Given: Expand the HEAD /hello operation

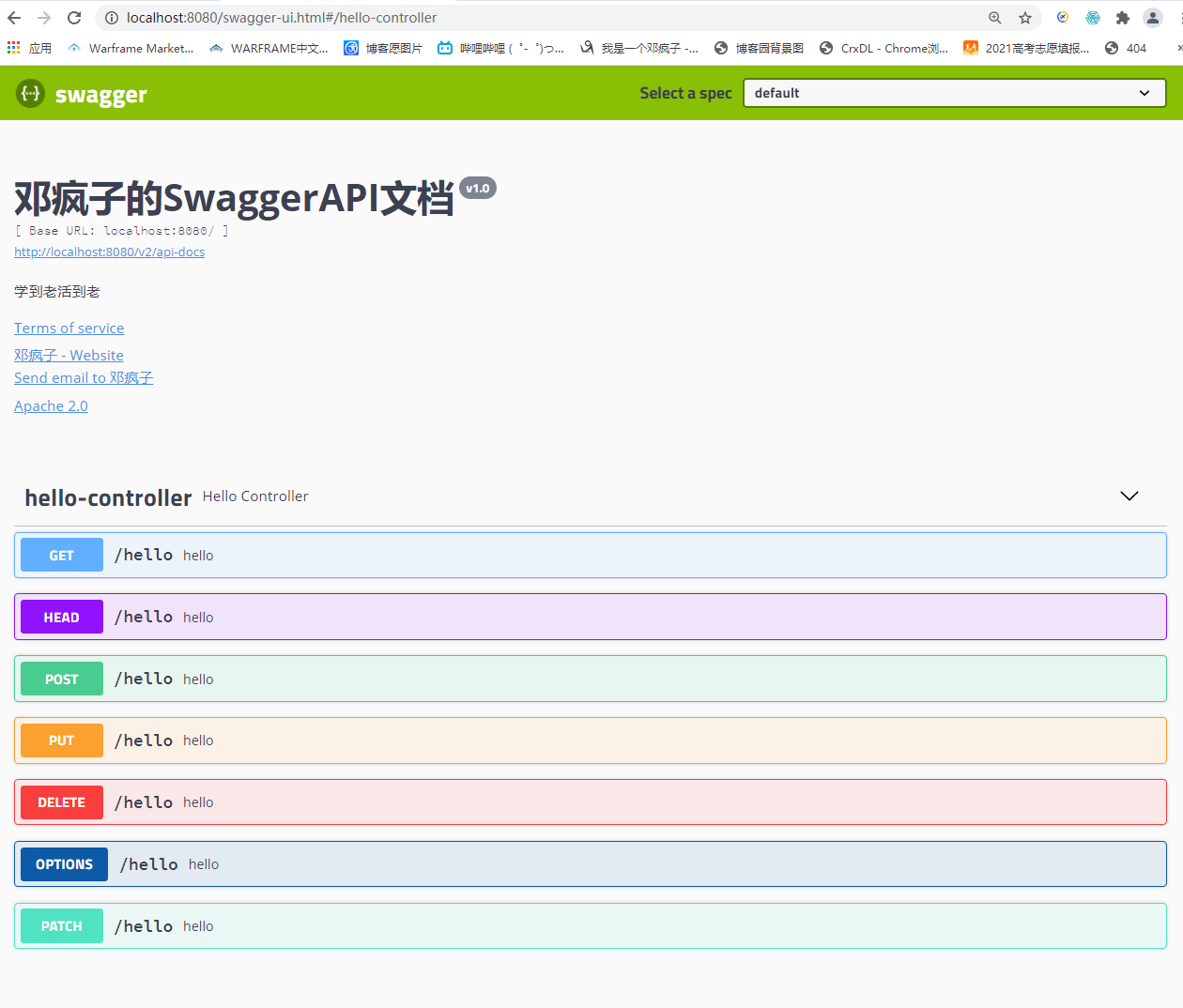Looking at the screenshot, I should 591,617.
